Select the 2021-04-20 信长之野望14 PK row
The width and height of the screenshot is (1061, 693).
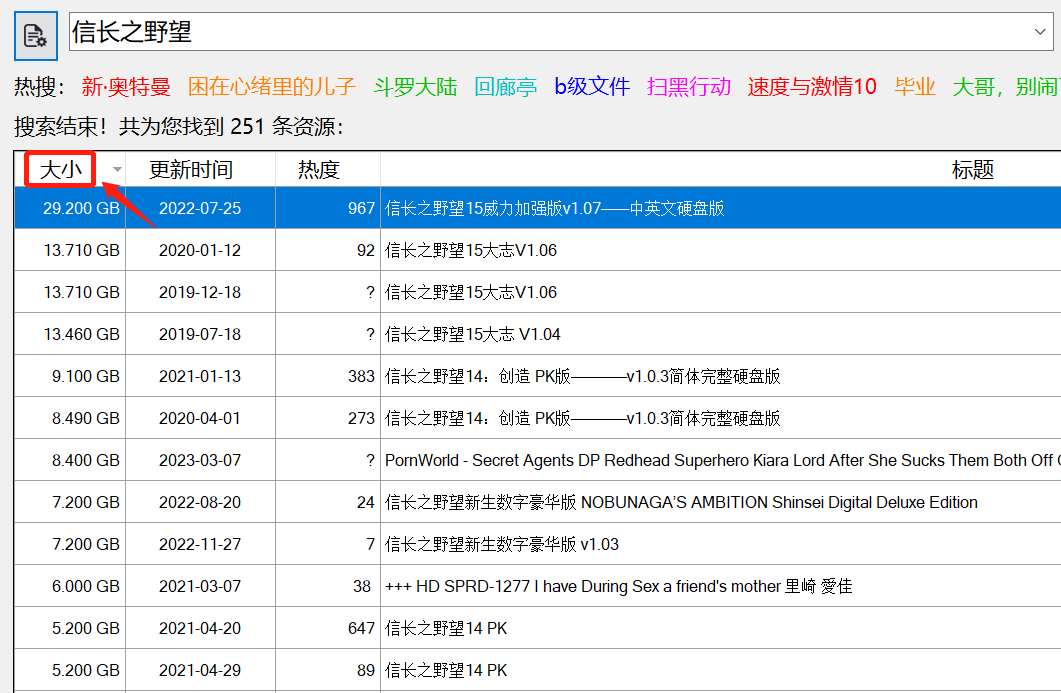(x=538, y=627)
